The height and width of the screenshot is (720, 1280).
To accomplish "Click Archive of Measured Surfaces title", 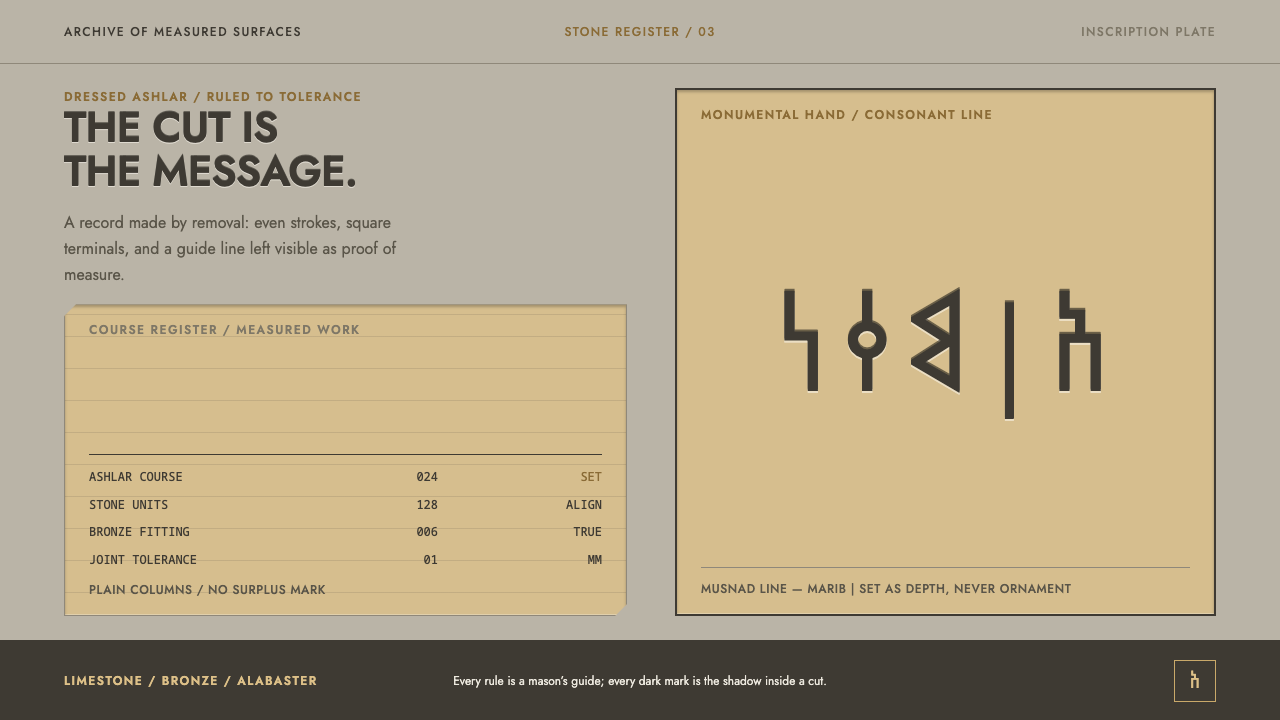I will [183, 32].
